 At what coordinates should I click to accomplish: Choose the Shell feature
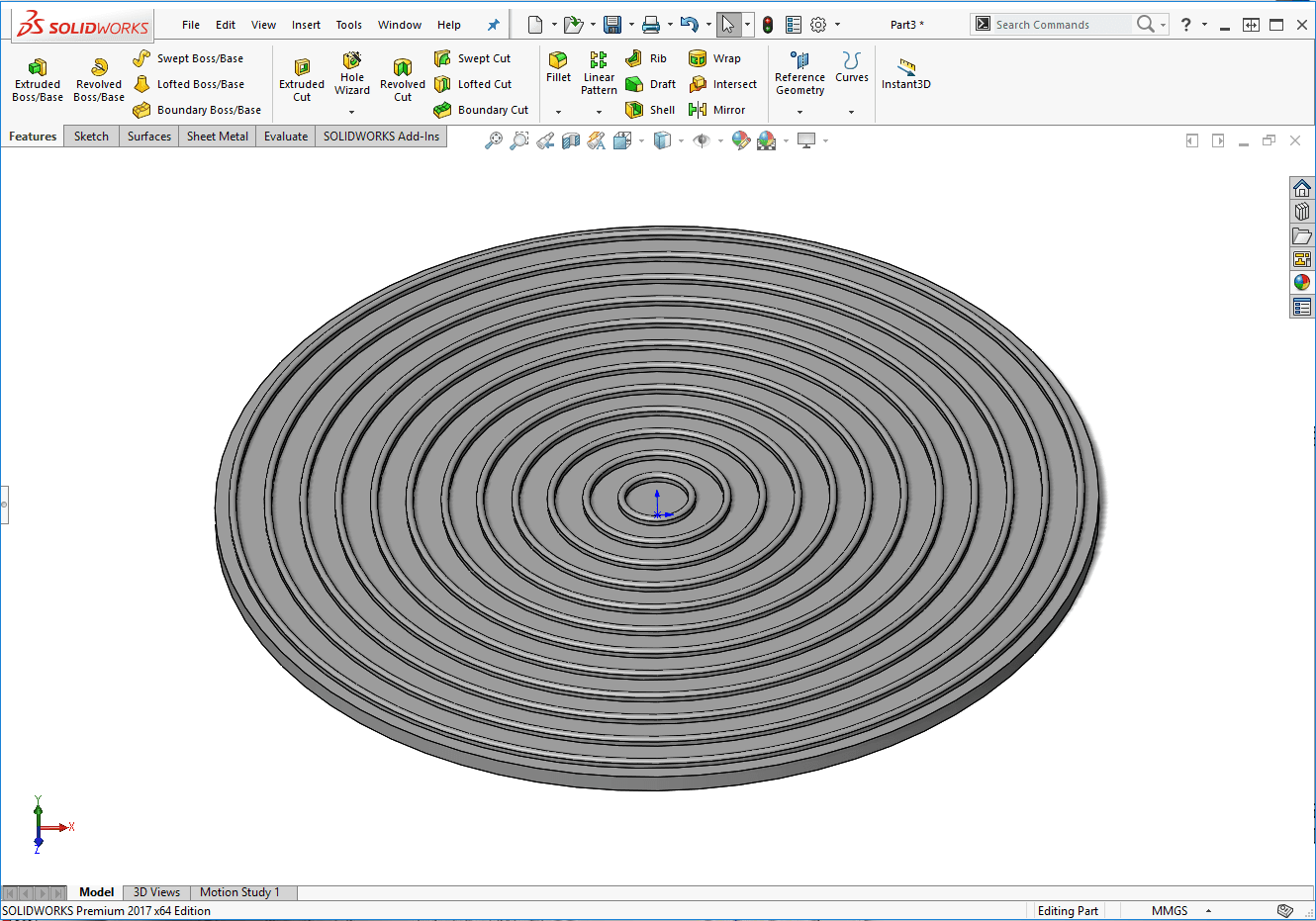click(x=651, y=110)
